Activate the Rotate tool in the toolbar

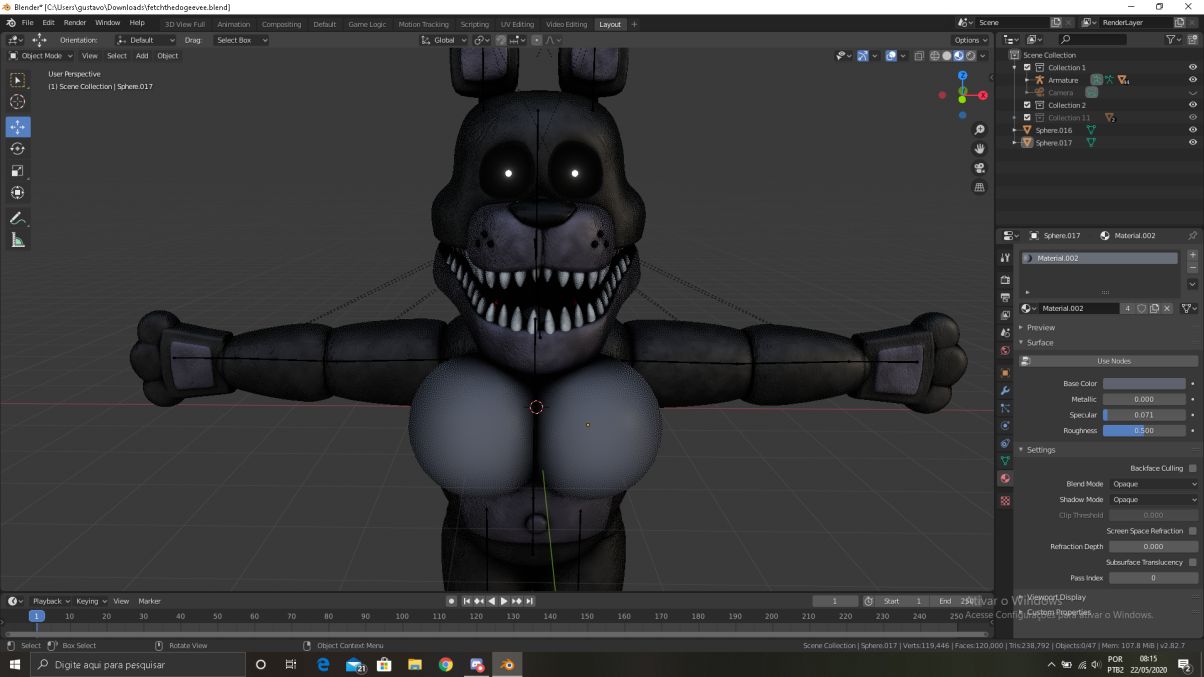(x=18, y=149)
